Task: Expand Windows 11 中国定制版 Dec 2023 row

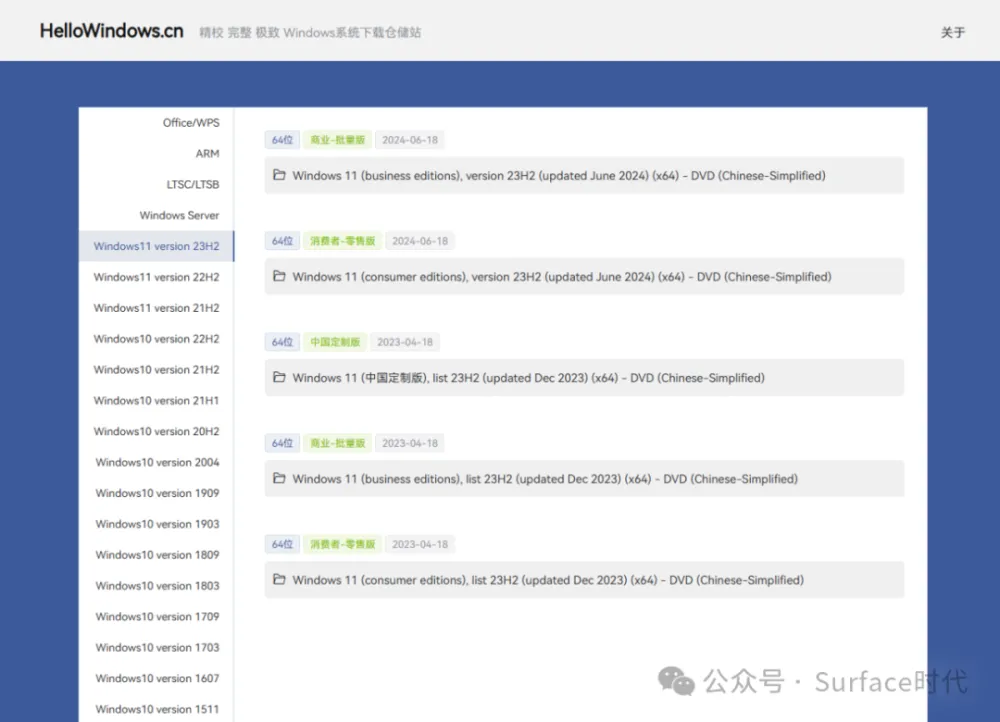Action: pos(584,378)
